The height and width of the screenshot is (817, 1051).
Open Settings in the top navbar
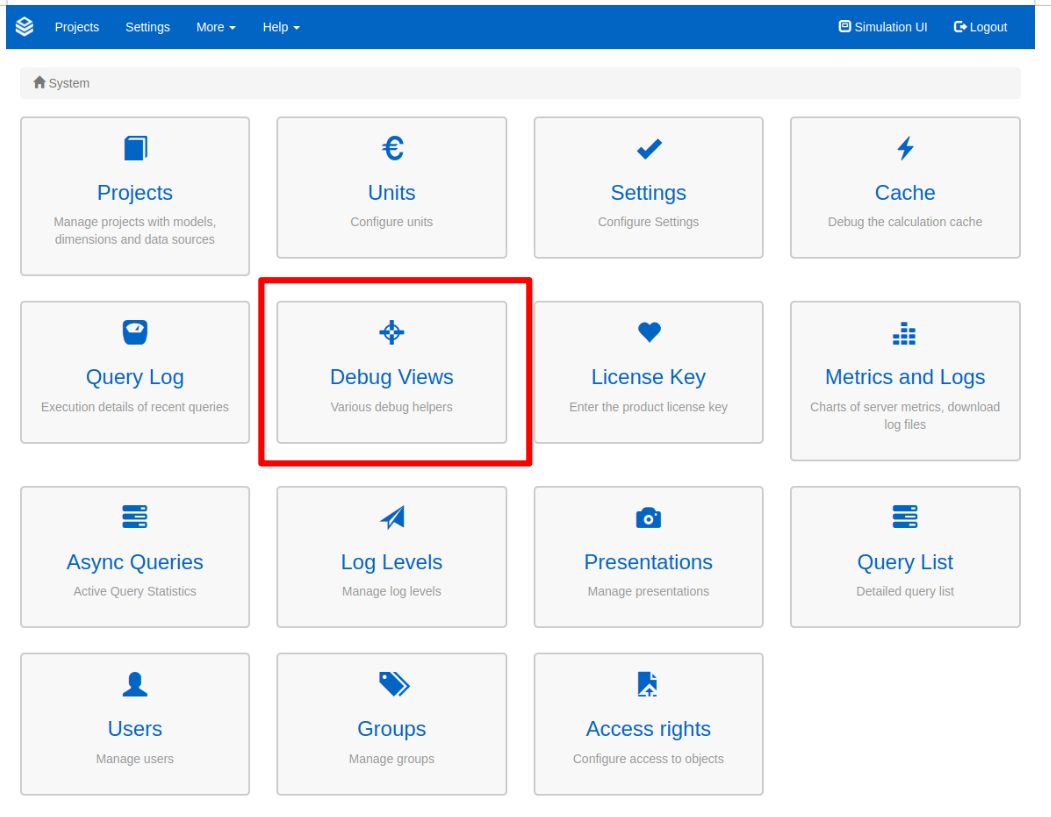[147, 27]
